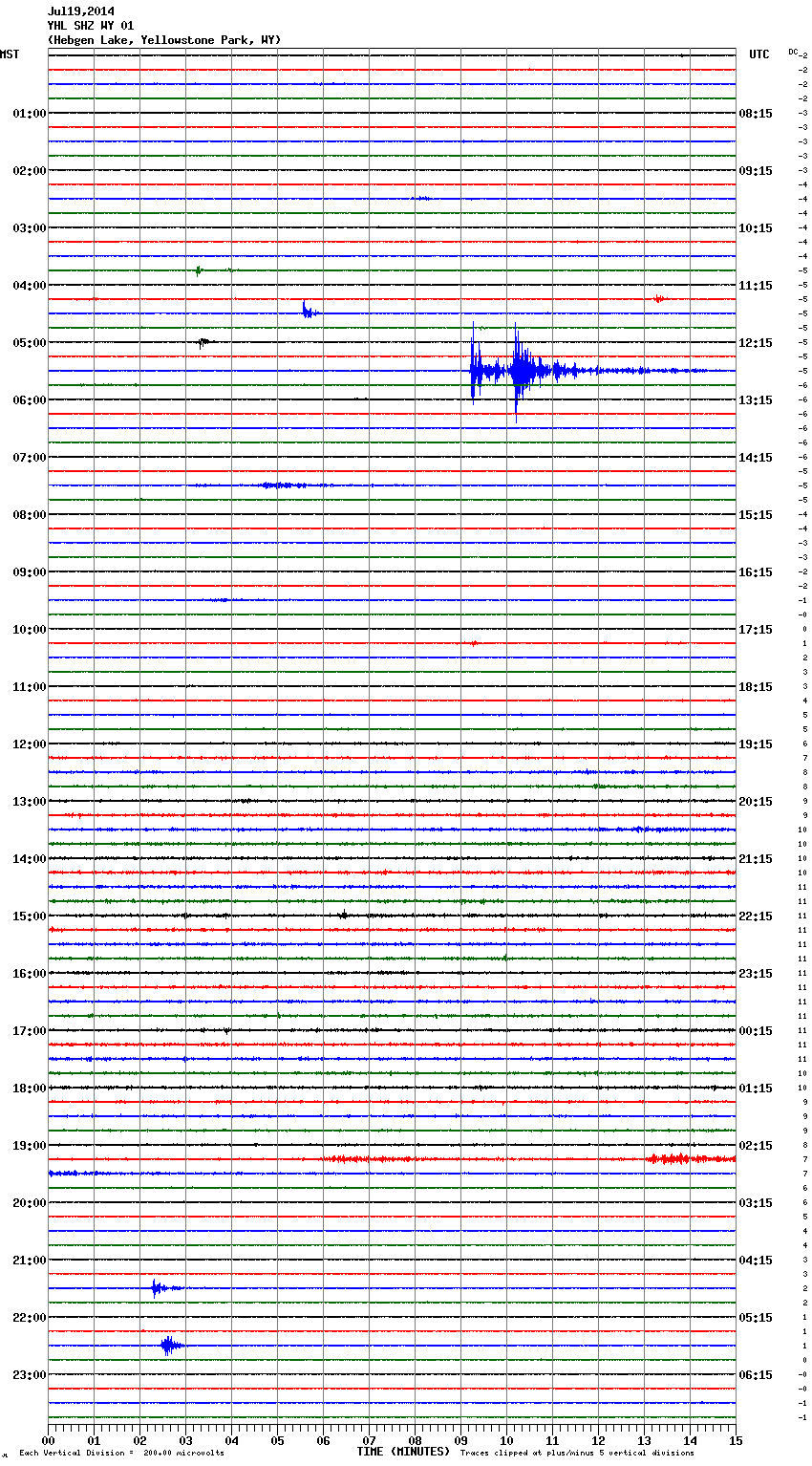
Task: Select the 01:00 MST row label
Action: [x=29, y=113]
